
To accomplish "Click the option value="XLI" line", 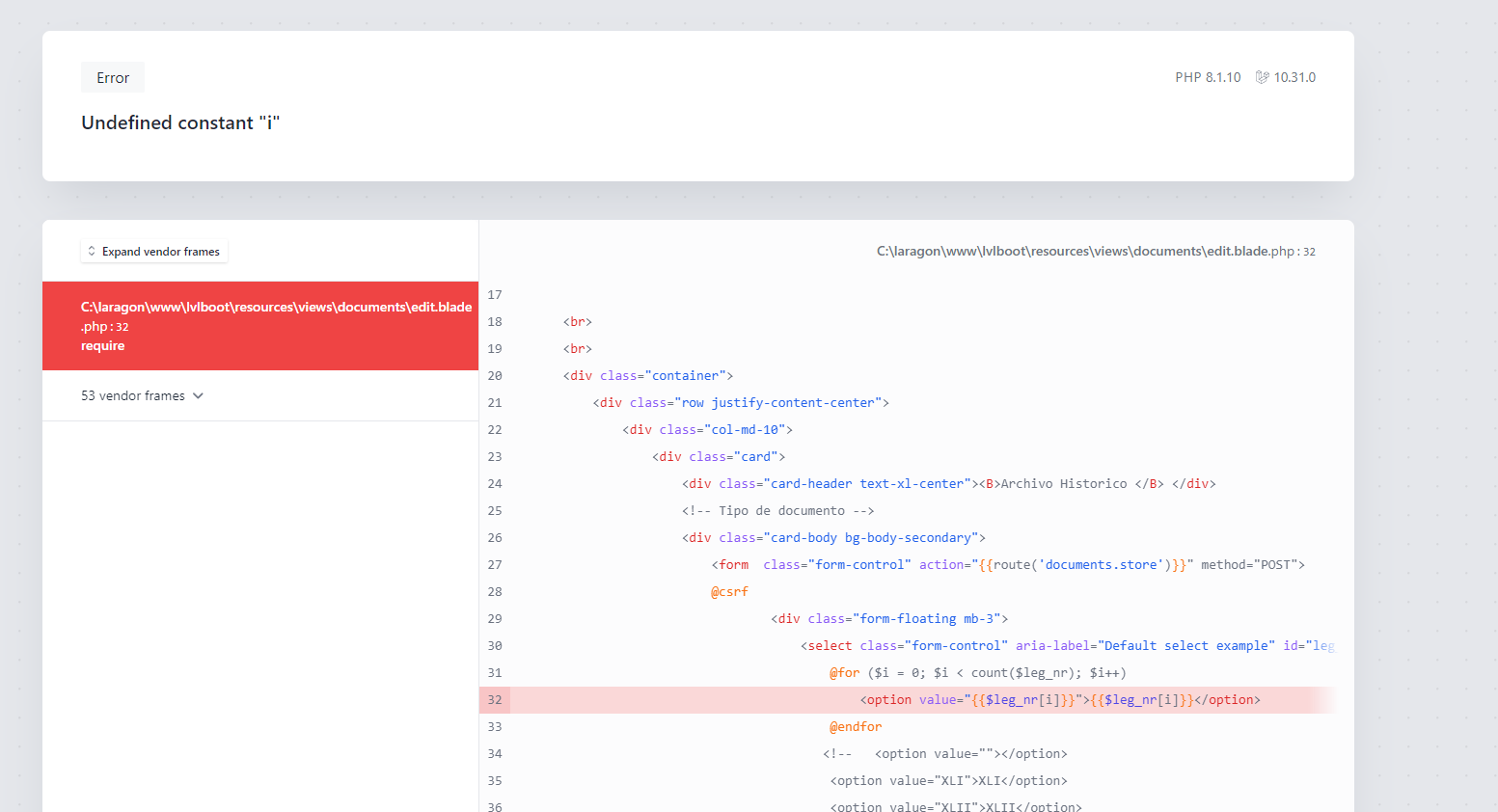I will point(948,781).
